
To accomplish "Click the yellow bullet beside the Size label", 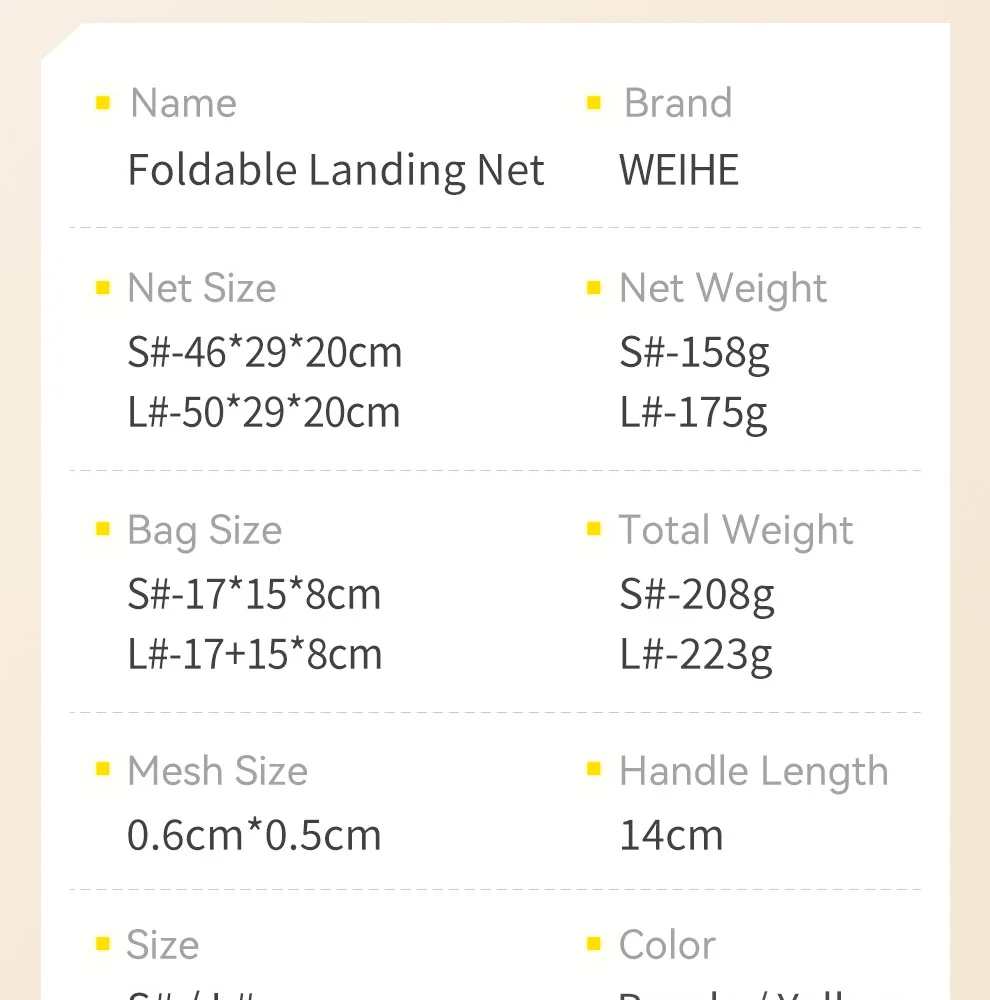I will [x=102, y=944].
